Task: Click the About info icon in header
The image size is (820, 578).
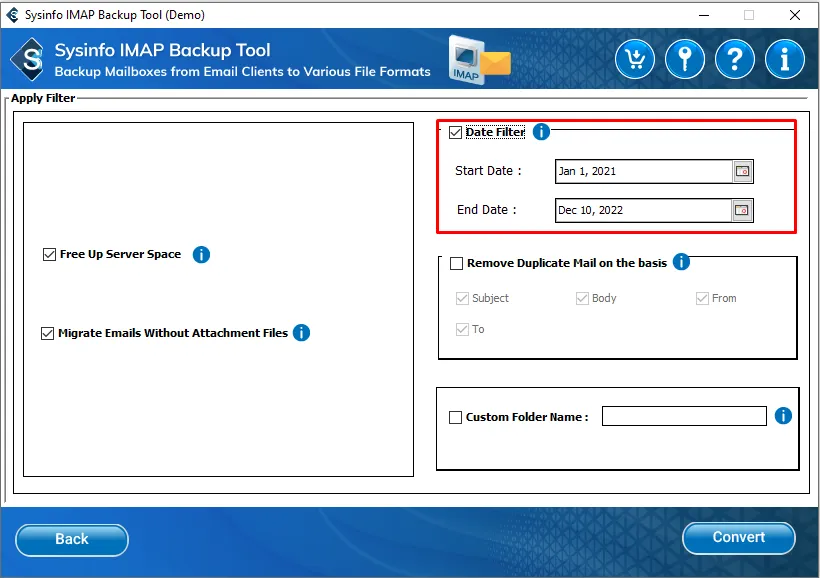Action: coord(784,59)
